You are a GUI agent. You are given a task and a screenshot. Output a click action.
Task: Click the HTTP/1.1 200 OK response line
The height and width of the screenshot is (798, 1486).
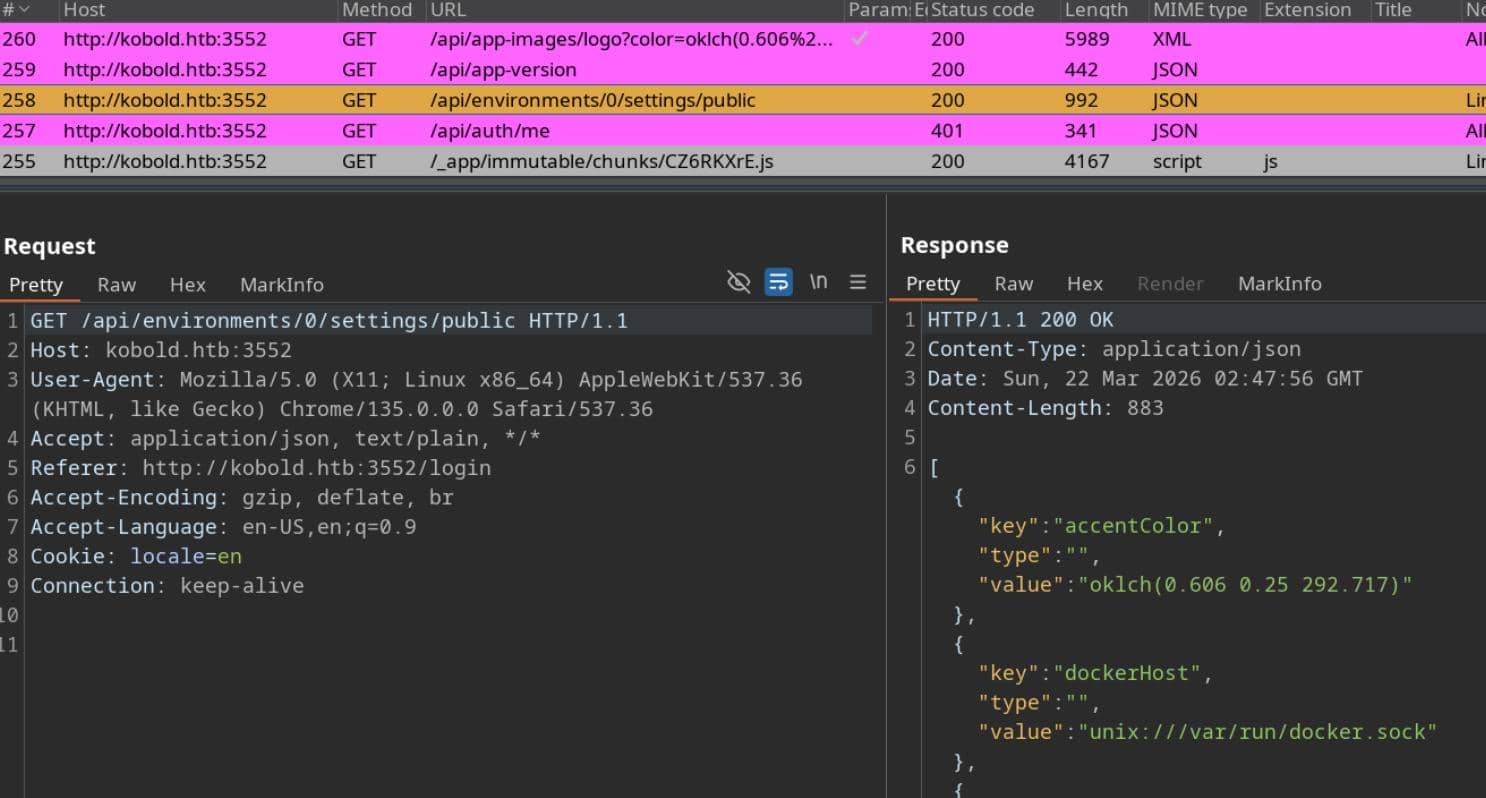(1020, 320)
